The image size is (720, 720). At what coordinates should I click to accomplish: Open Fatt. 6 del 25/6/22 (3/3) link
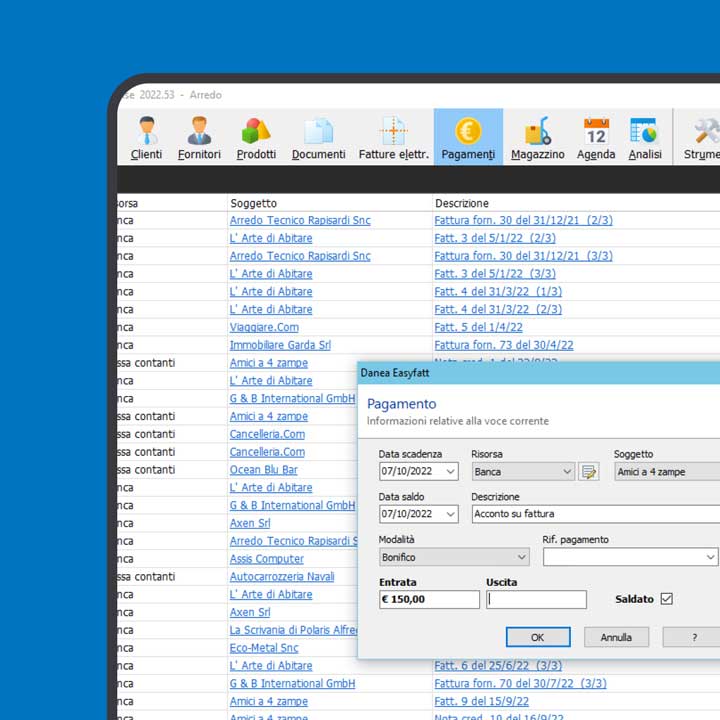498,665
